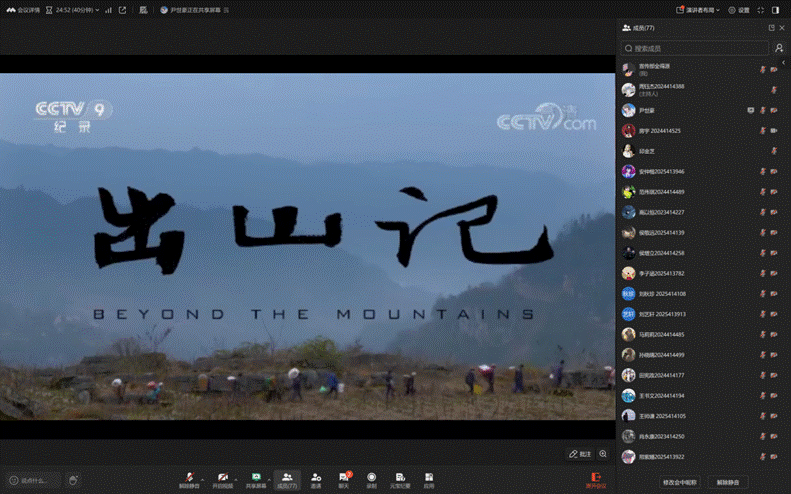The image size is (791, 494).
Task: Click the red Leave Meeting button
Action: click(595, 479)
